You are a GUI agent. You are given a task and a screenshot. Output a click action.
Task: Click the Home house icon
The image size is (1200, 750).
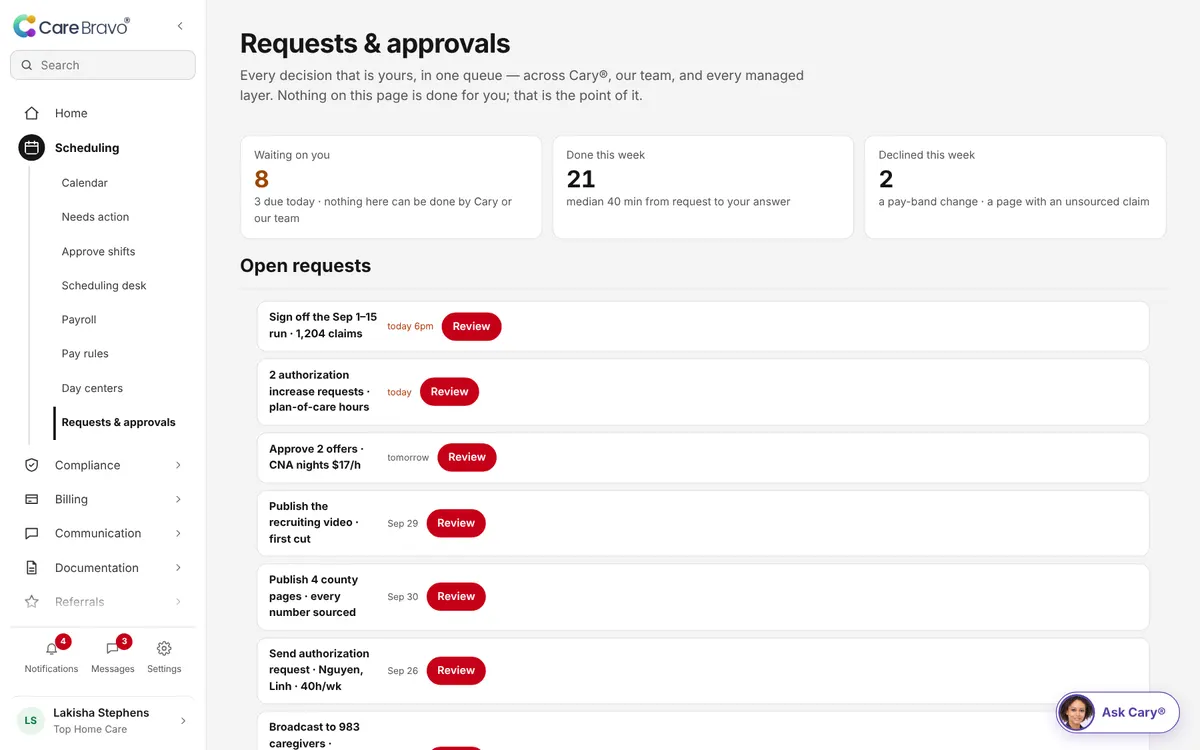coord(32,113)
